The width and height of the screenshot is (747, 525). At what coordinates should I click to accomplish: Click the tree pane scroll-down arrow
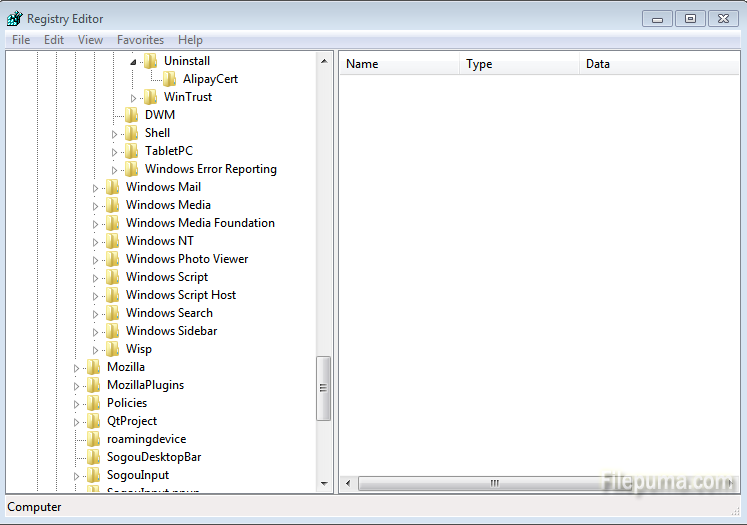pos(324,484)
